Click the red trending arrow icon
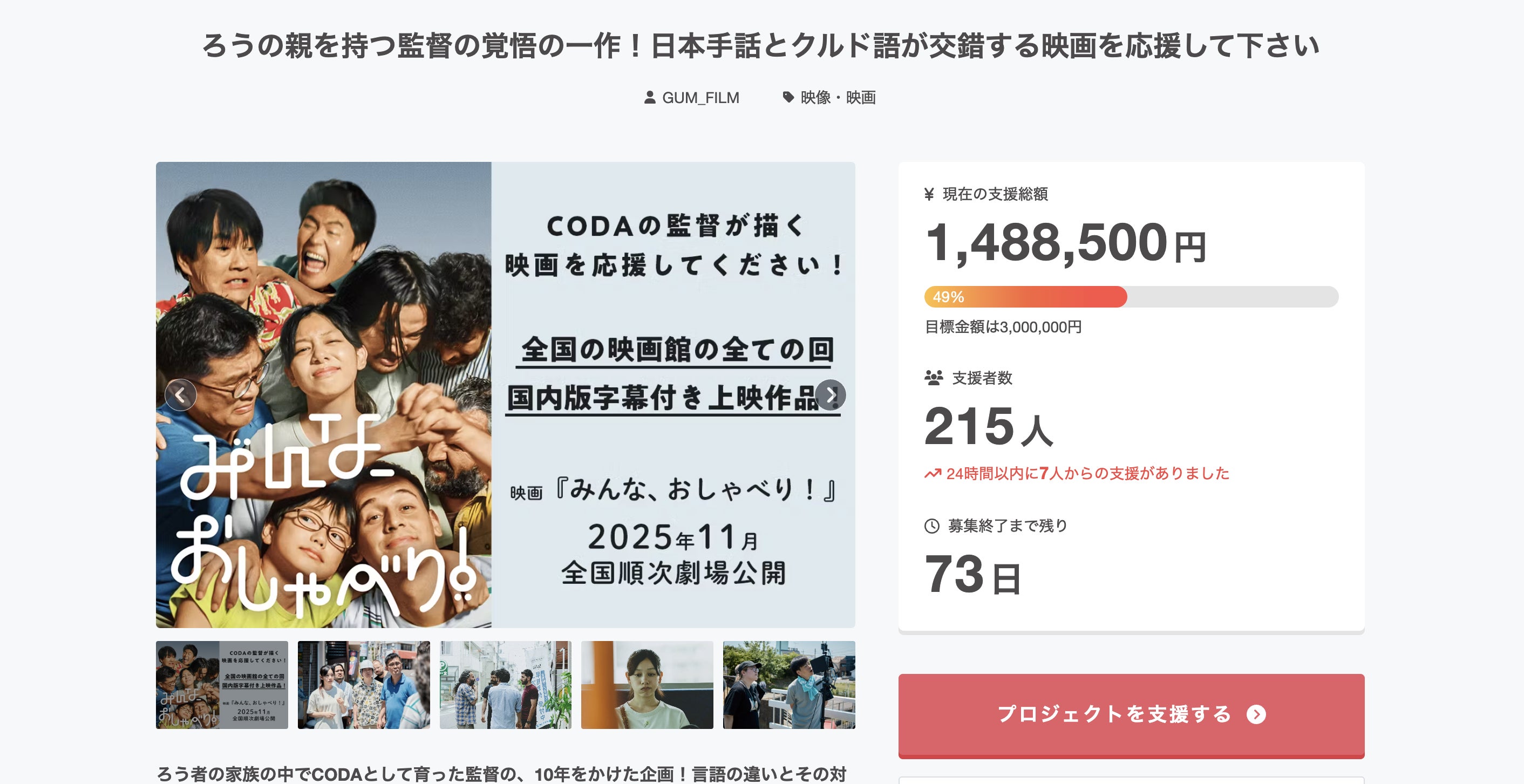The width and height of the screenshot is (1524, 784). [x=933, y=473]
